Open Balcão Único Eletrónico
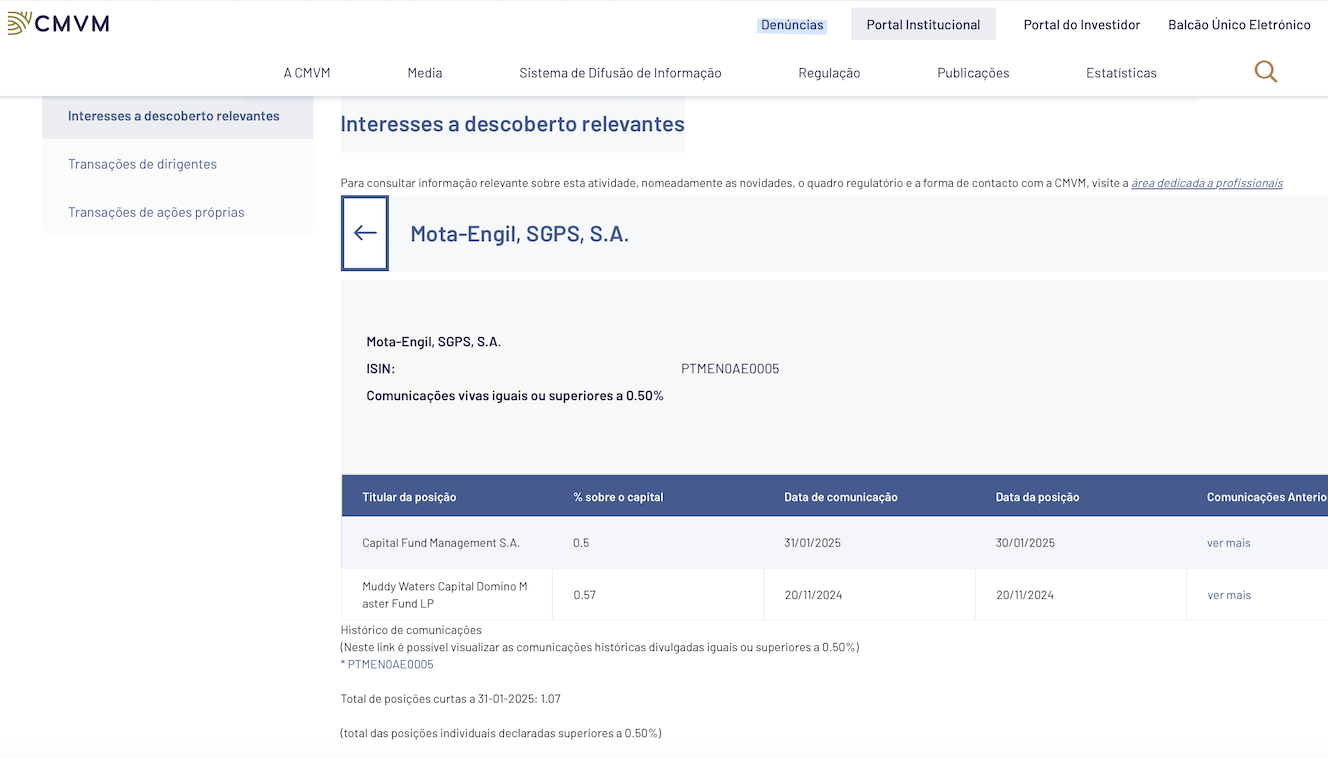Viewport: 1328px width, 758px height. 1239,25
